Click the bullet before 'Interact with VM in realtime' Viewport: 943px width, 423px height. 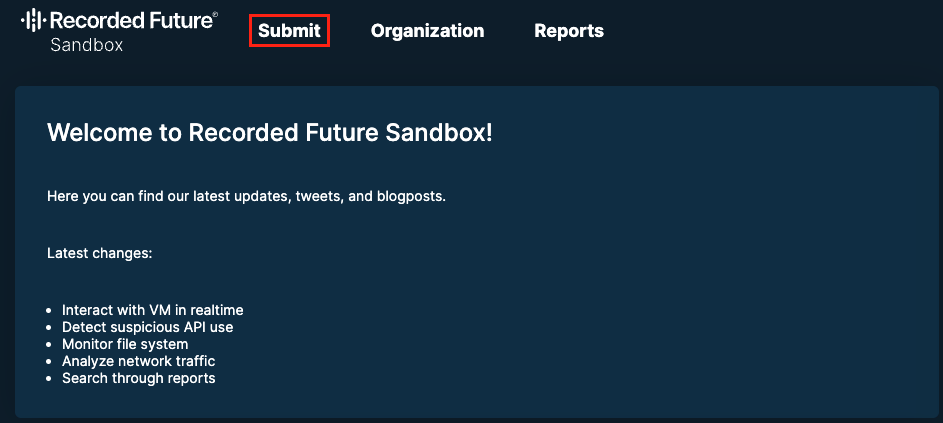[x=50, y=311]
